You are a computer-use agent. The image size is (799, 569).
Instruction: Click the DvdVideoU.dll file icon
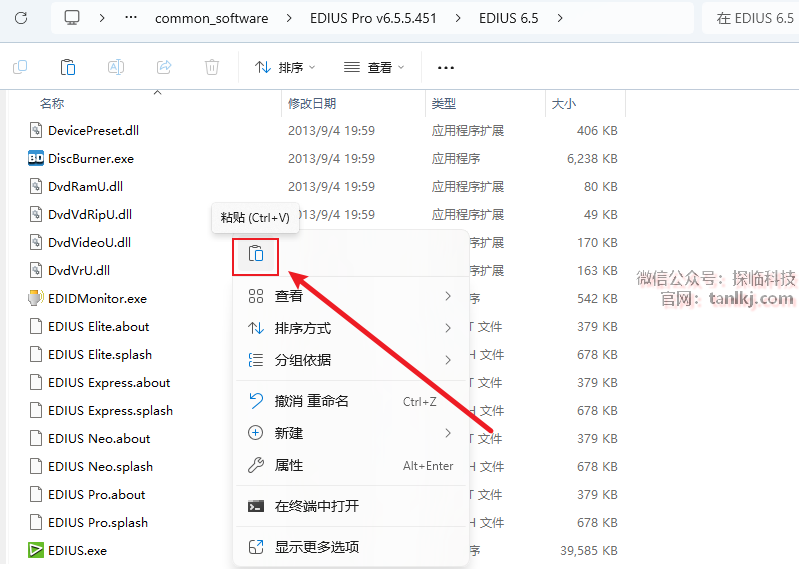pos(36,242)
